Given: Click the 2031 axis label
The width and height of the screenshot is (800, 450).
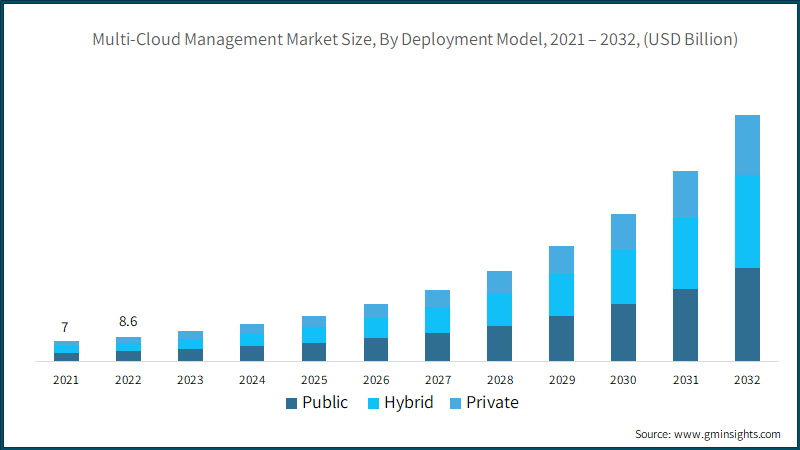Looking at the screenshot, I should tap(686, 380).
